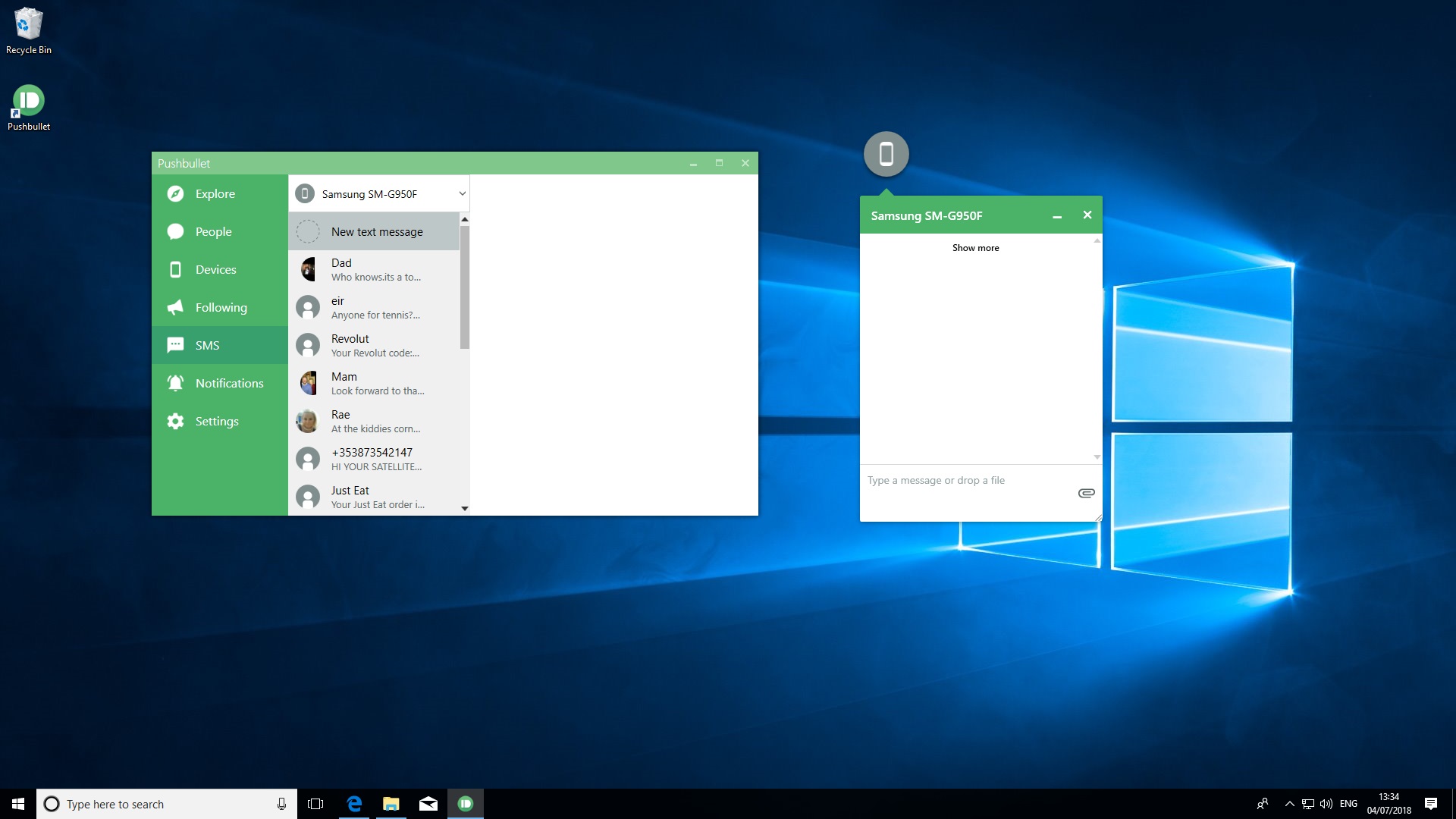Image resolution: width=1456 pixels, height=819 pixels.
Task: Click the Following icon in sidebar
Action: point(177,307)
